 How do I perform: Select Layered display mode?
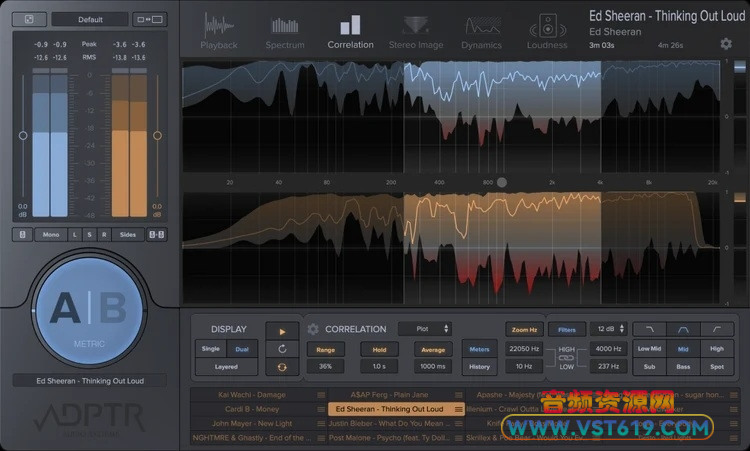(x=226, y=367)
